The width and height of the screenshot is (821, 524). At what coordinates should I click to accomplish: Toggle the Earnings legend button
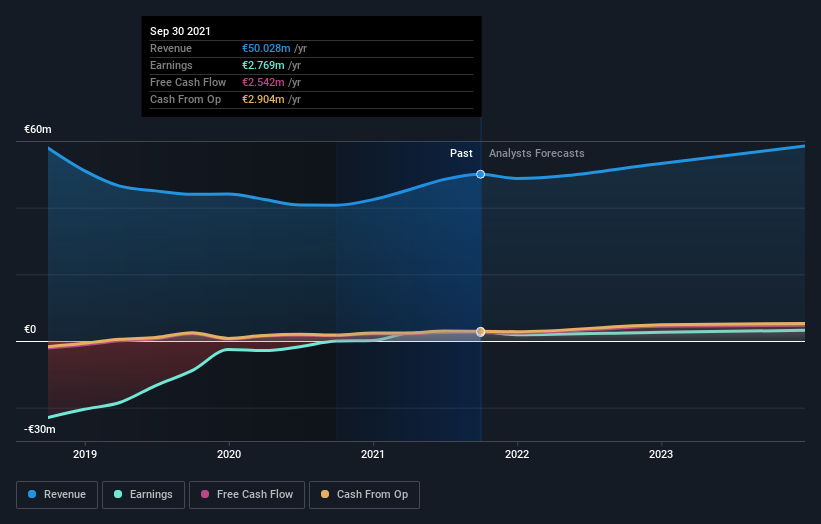coord(143,495)
